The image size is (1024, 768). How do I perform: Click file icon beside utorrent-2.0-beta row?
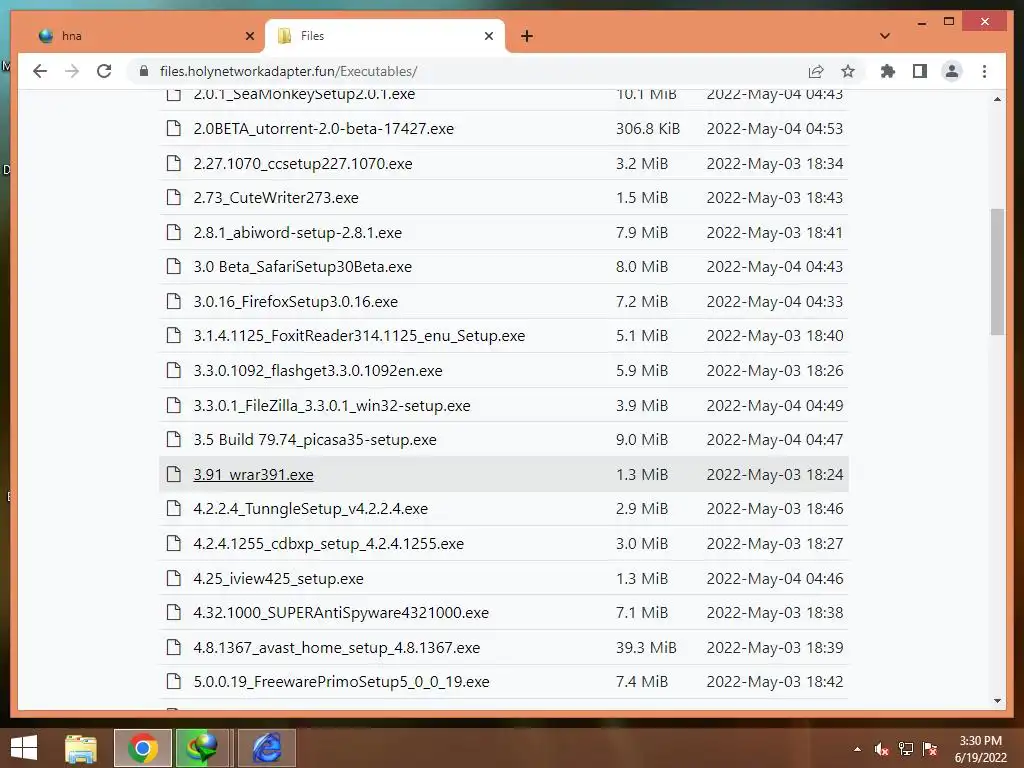click(174, 128)
